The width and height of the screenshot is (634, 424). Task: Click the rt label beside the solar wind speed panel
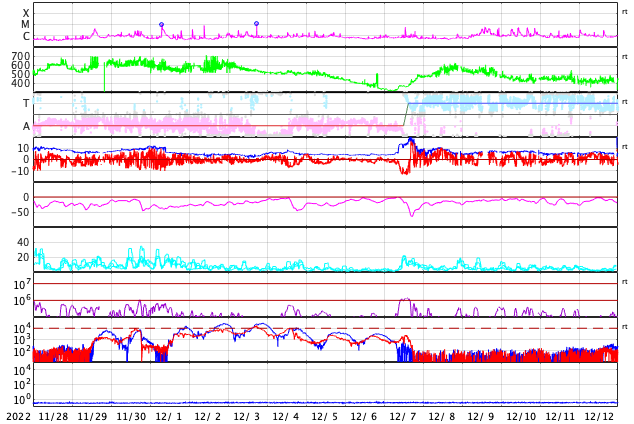pyautogui.click(x=625, y=57)
